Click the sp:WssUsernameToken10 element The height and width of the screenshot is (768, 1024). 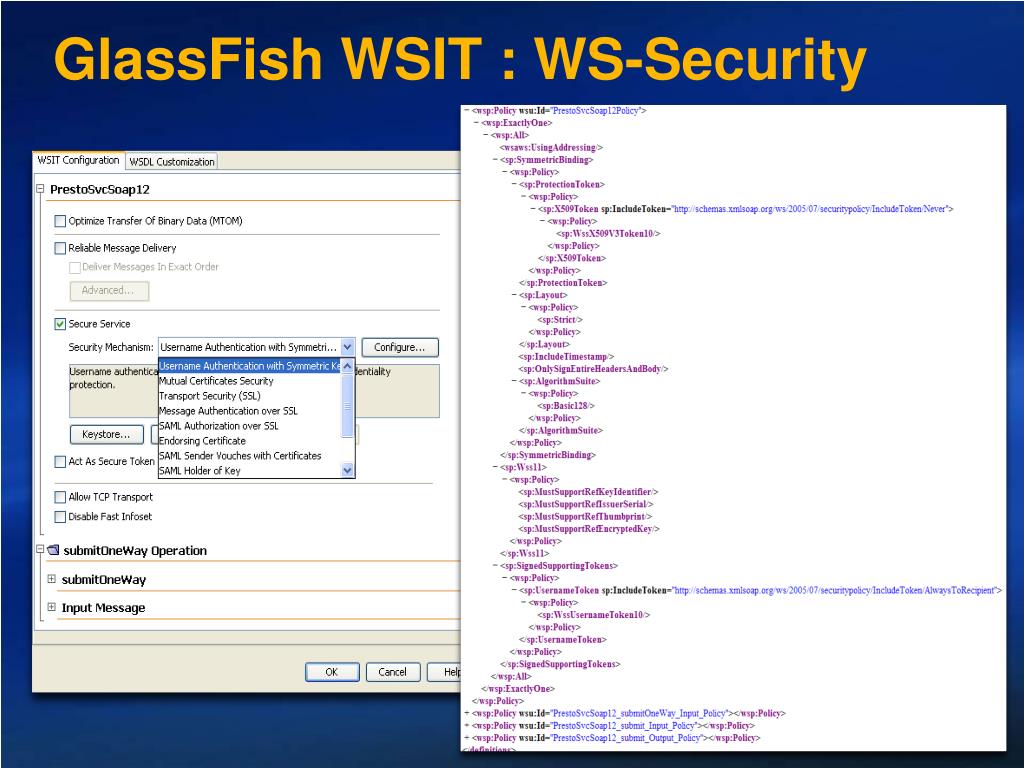(594, 615)
